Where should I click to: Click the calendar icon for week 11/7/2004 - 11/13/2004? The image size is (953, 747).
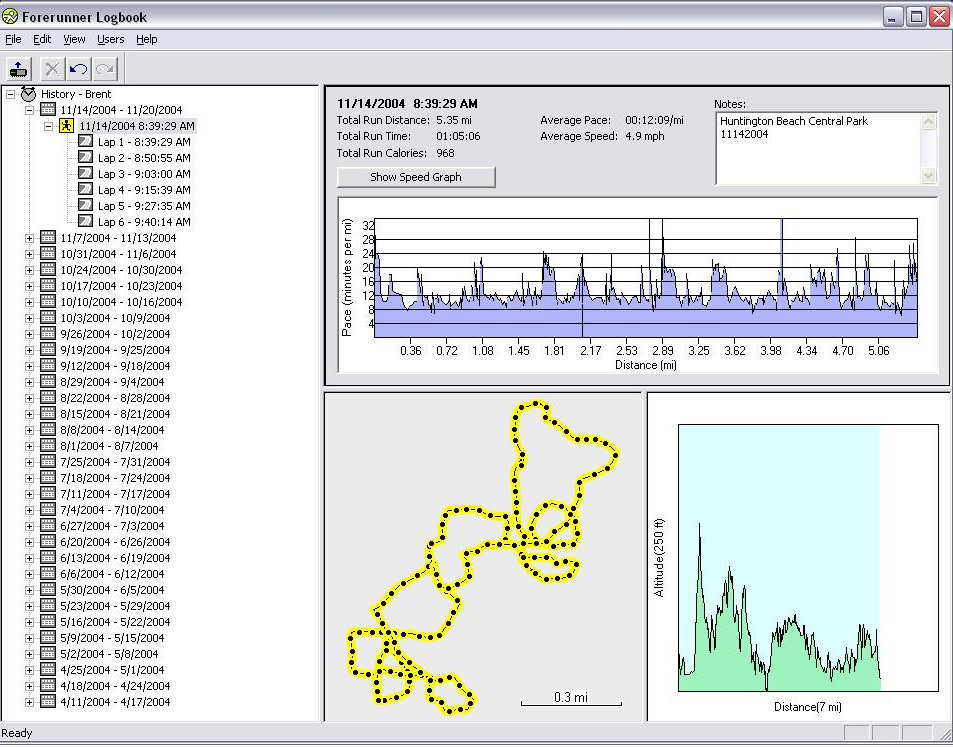tap(47, 238)
